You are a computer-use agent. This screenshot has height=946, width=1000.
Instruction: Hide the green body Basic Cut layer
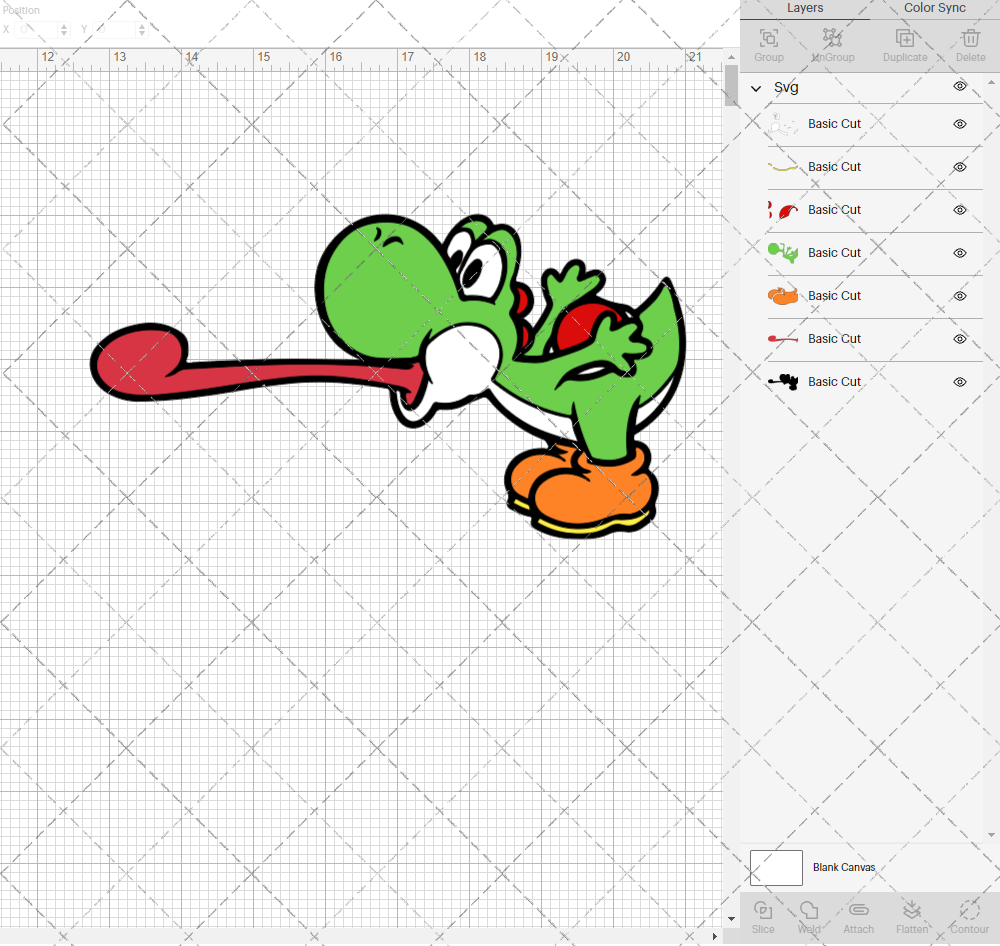click(960, 253)
